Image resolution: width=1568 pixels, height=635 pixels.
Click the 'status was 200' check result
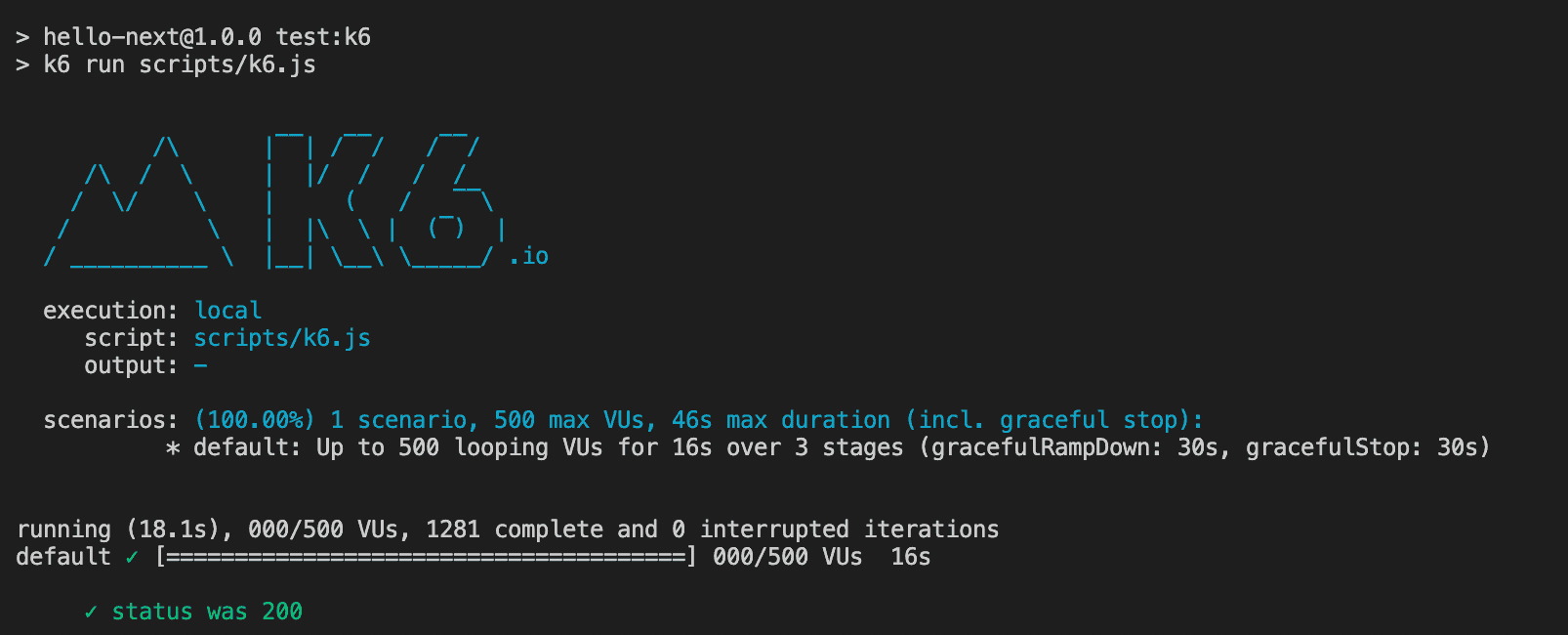coord(207,612)
